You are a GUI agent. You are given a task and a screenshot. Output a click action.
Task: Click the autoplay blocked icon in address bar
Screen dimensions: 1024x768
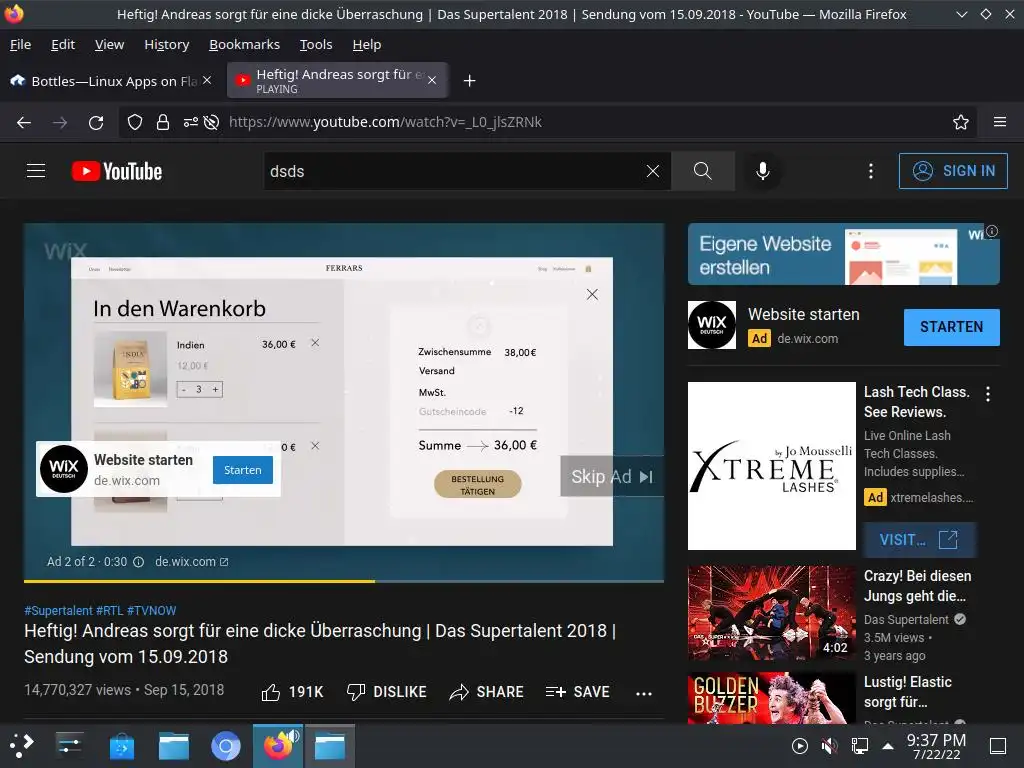point(211,122)
